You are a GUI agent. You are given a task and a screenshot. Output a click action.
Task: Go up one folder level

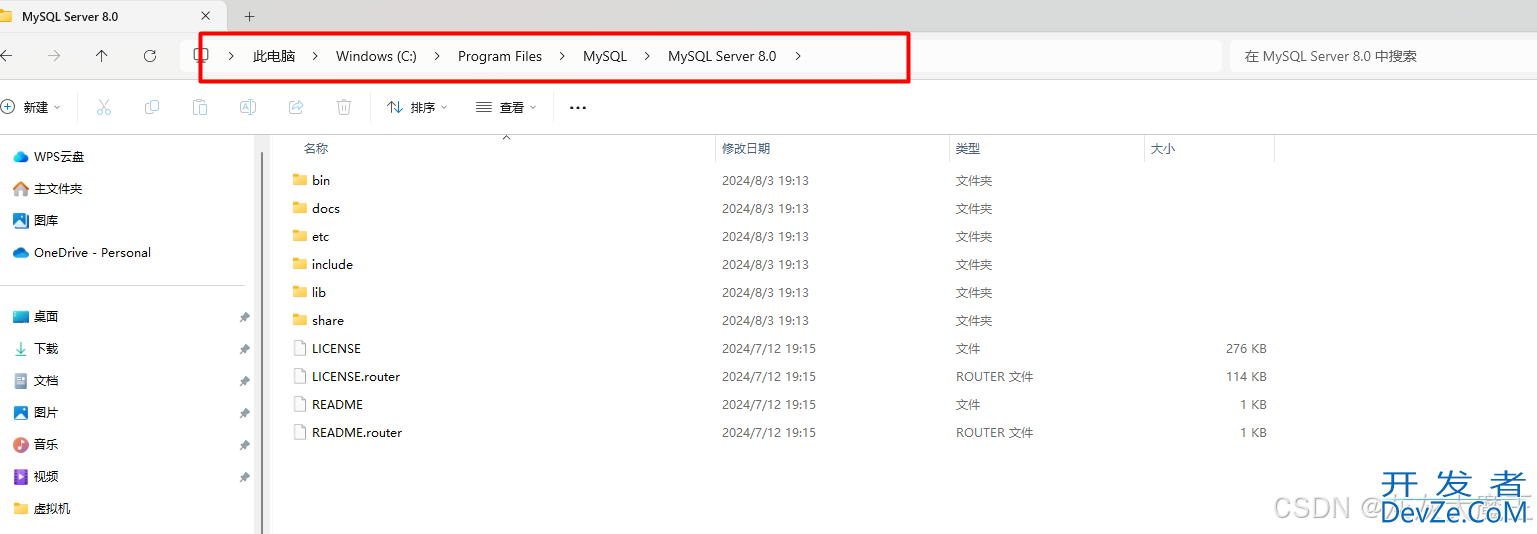(102, 56)
